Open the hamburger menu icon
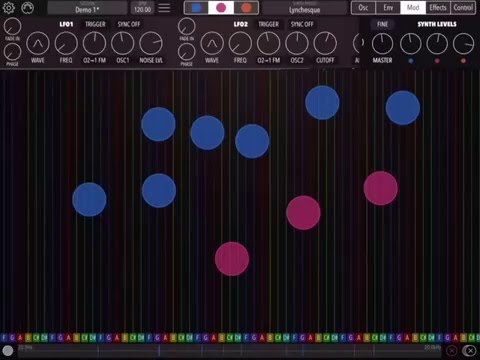 point(164,8)
